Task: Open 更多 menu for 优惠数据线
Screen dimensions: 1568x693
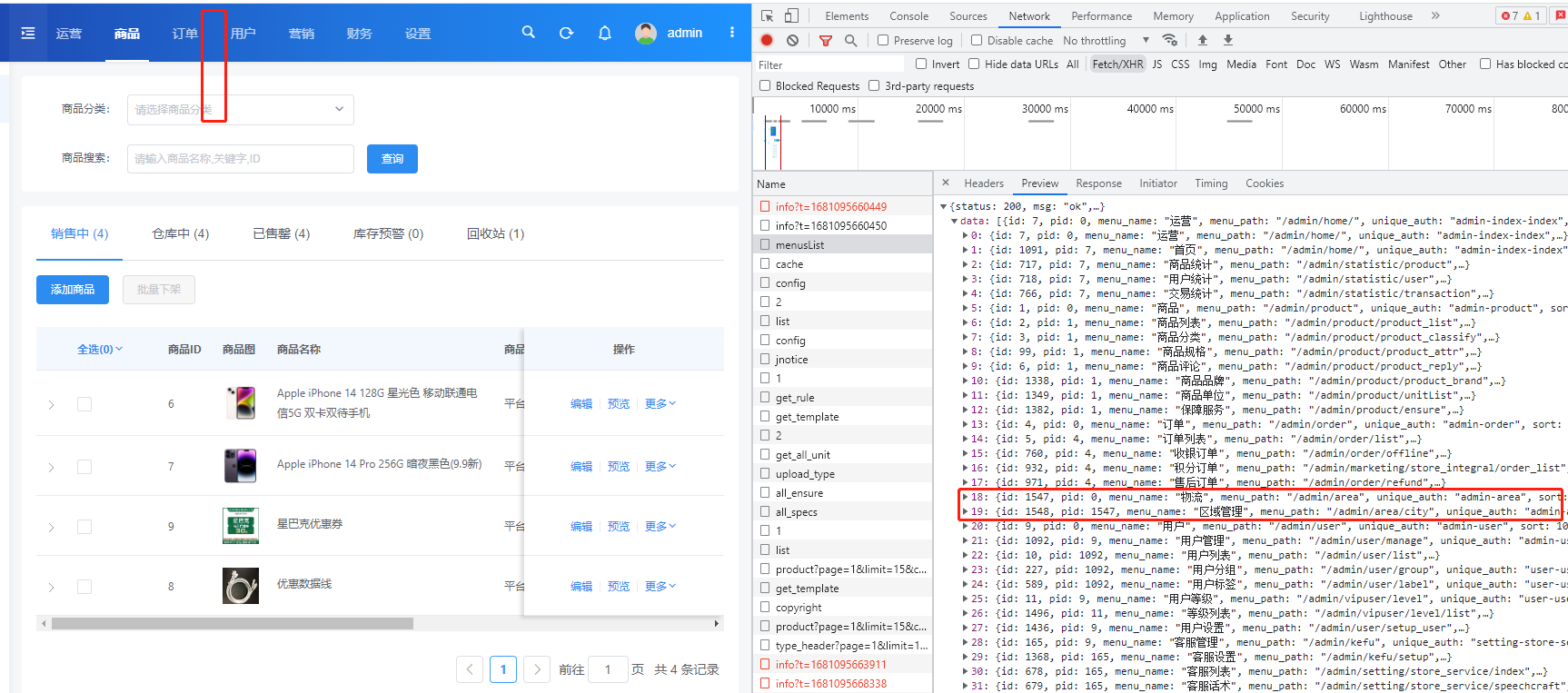Action: pyautogui.click(x=660, y=586)
